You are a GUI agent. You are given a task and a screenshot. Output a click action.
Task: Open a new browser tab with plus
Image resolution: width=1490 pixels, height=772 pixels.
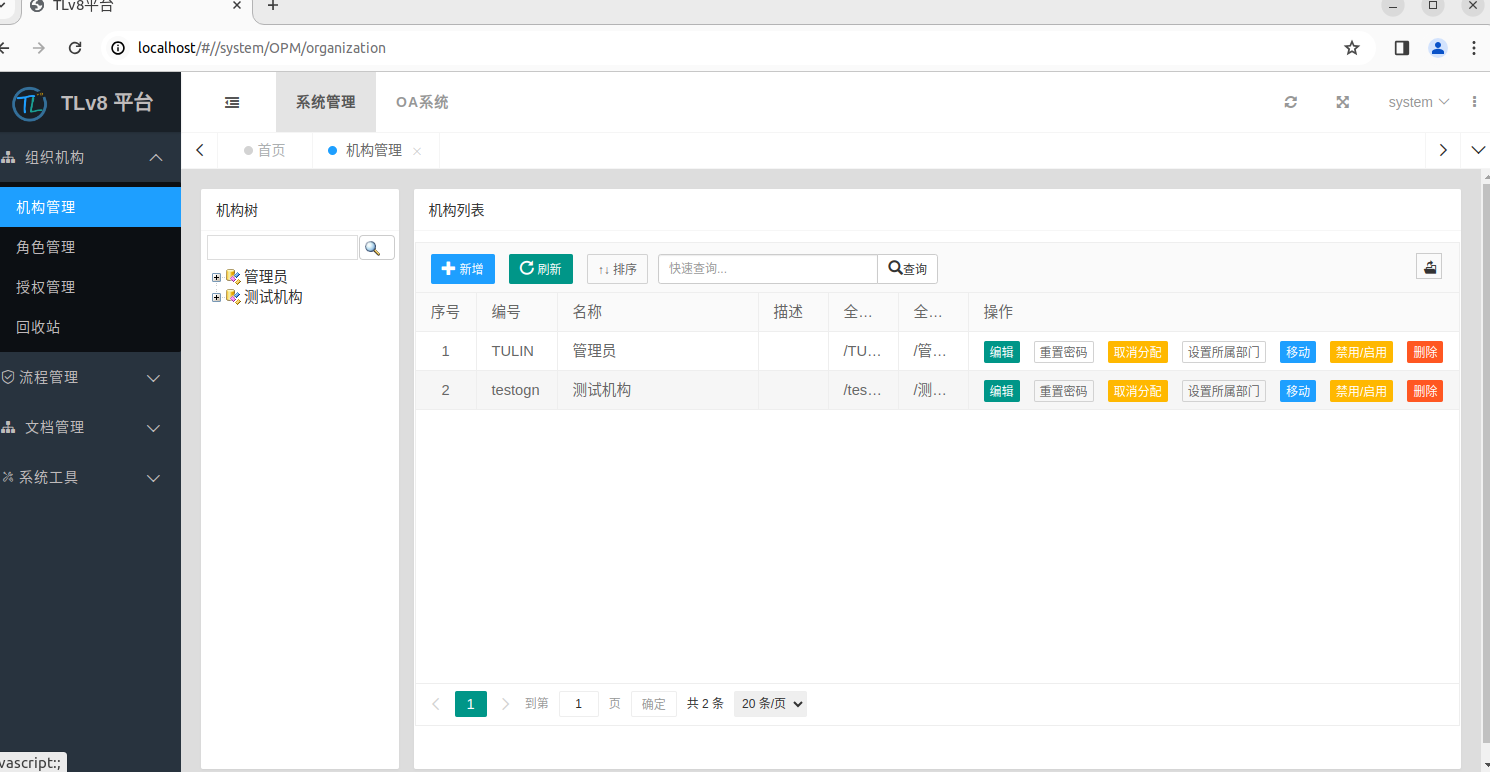click(x=272, y=6)
